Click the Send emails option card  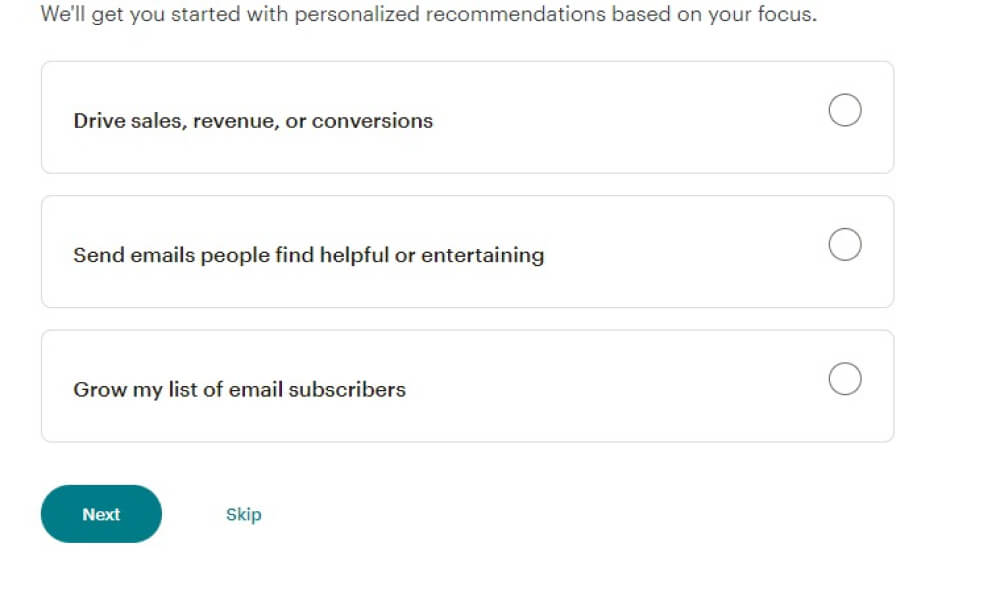[x=466, y=251]
